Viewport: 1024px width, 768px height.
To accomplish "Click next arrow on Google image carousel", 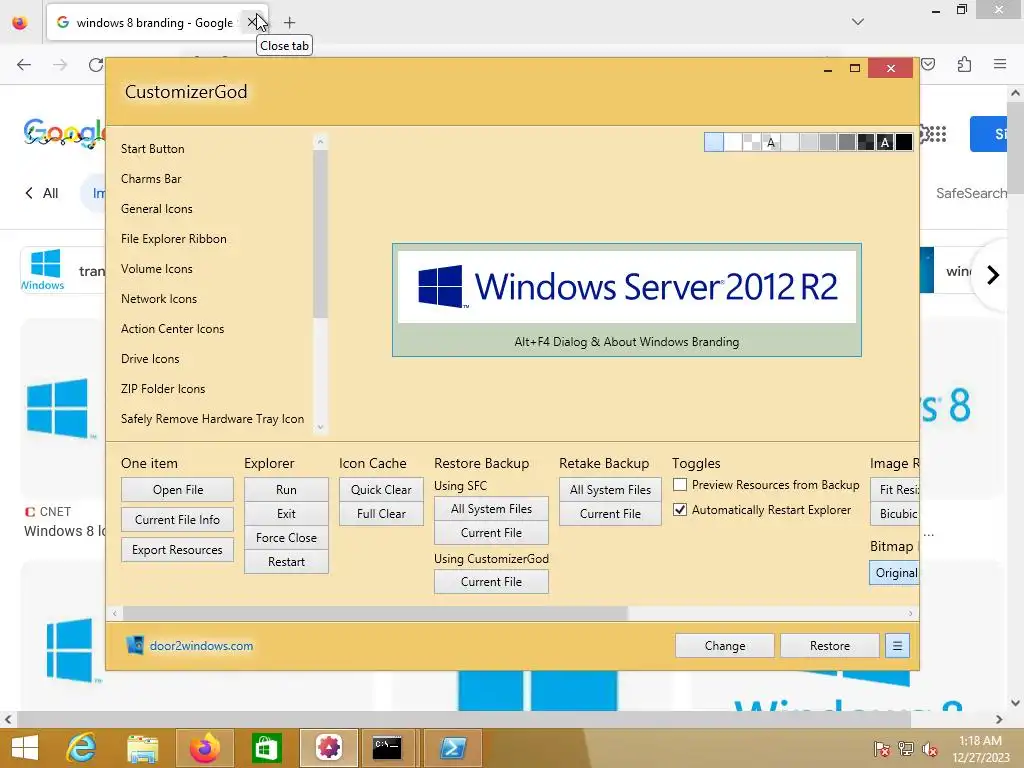I will click(993, 275).
